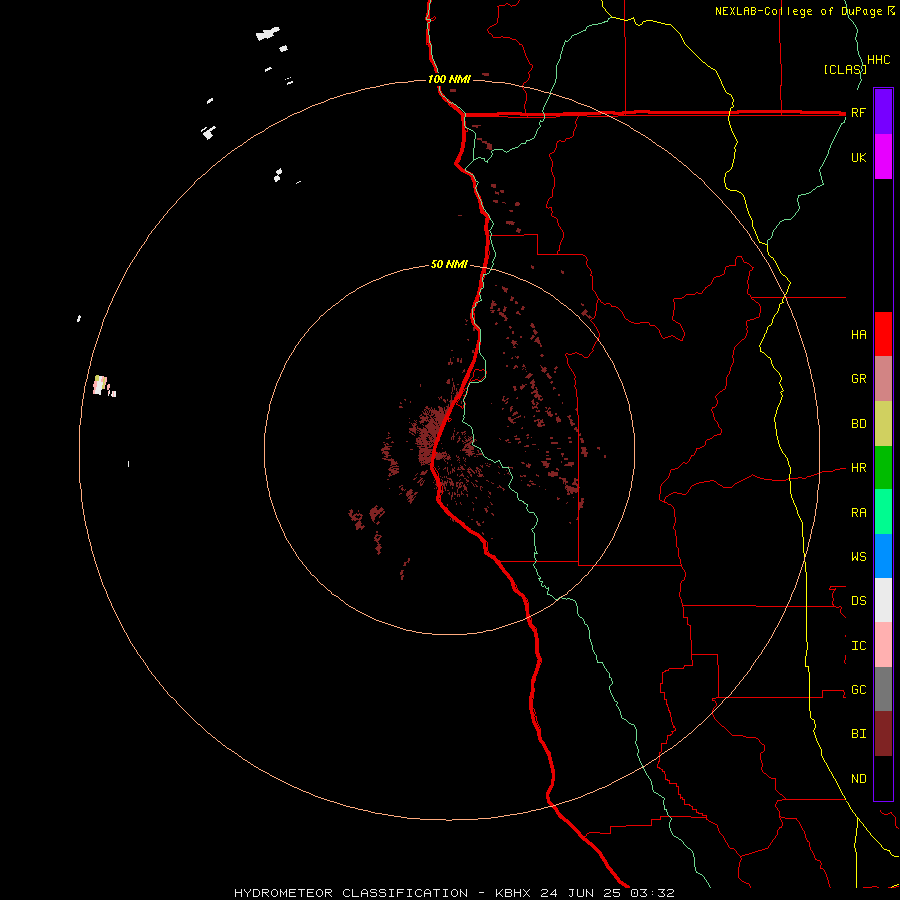Click the RA legend label
Screen dimensions: 900x900
(x=859, y=513)
